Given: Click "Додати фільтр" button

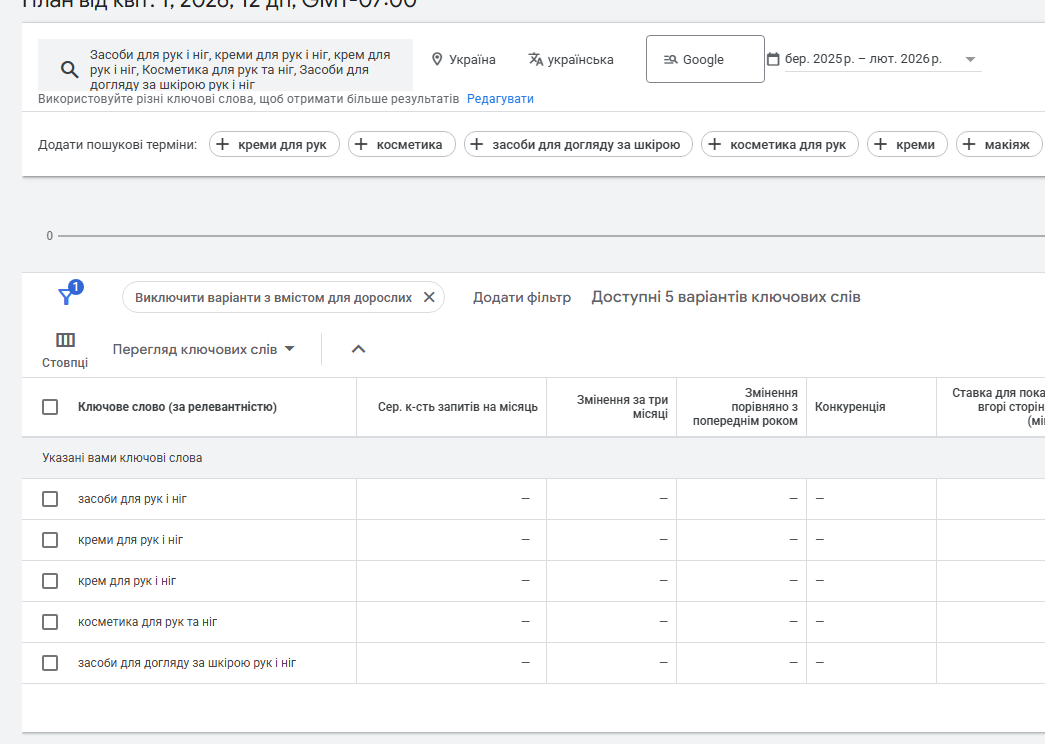Looking at the screenshot, I should click(x=522, y=297).
